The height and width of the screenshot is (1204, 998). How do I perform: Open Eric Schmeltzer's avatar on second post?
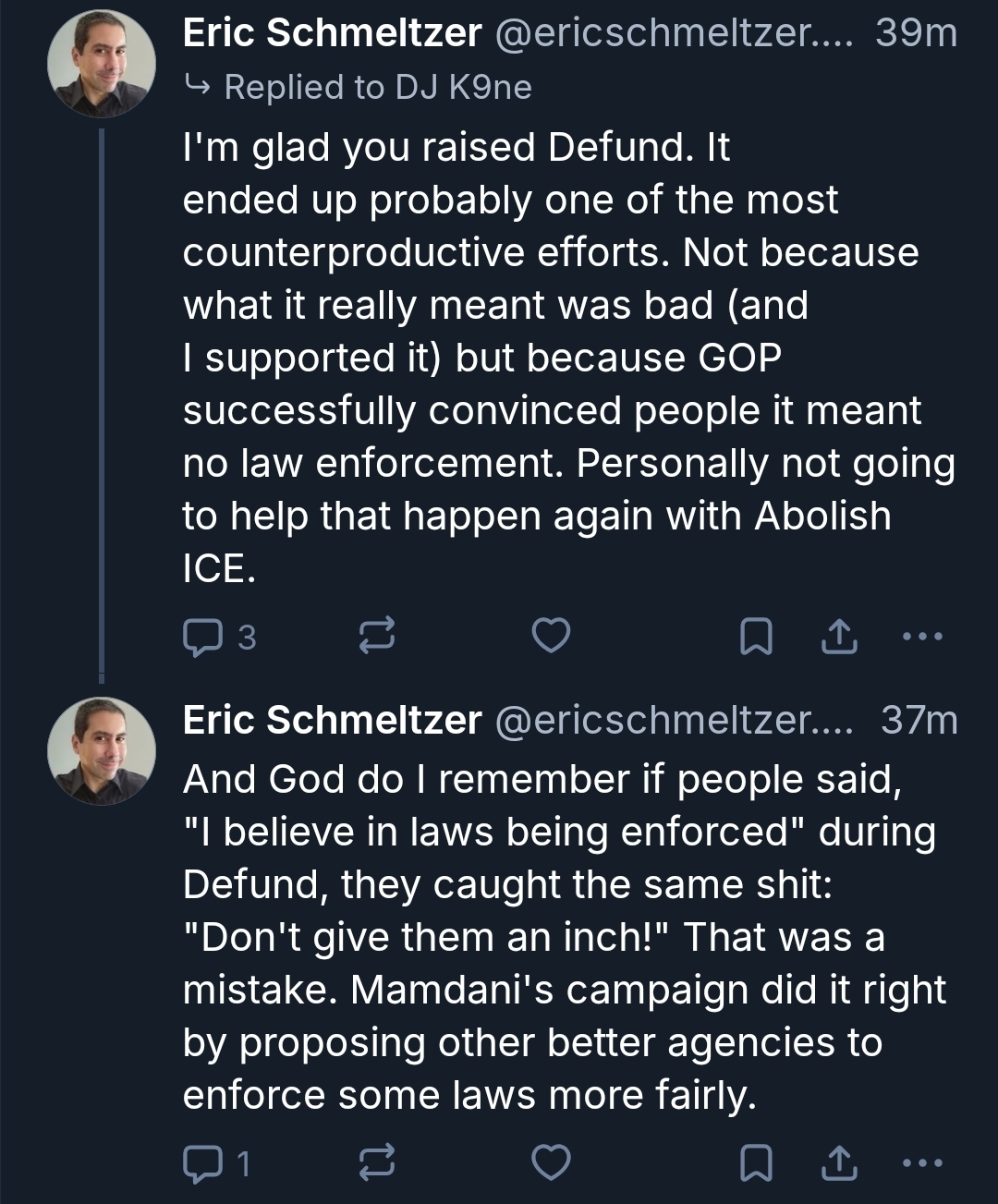[102, 750]
